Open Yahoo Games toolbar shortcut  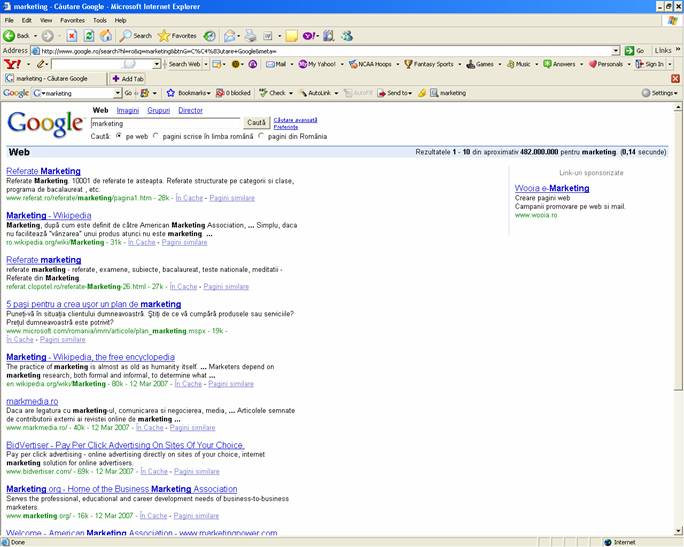click(482, 64)
